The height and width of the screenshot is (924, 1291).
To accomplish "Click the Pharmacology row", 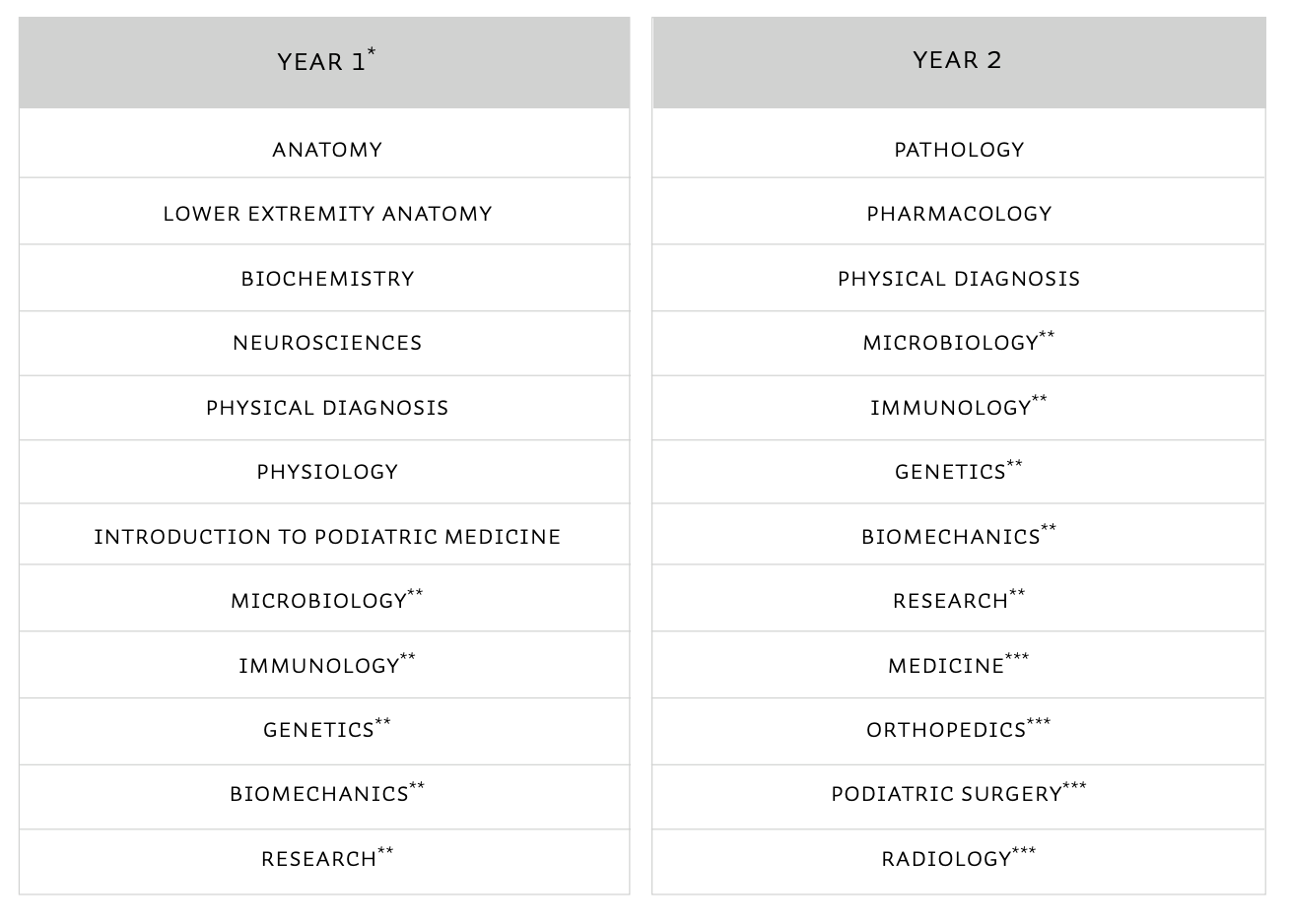I will (x=959, y=214).
